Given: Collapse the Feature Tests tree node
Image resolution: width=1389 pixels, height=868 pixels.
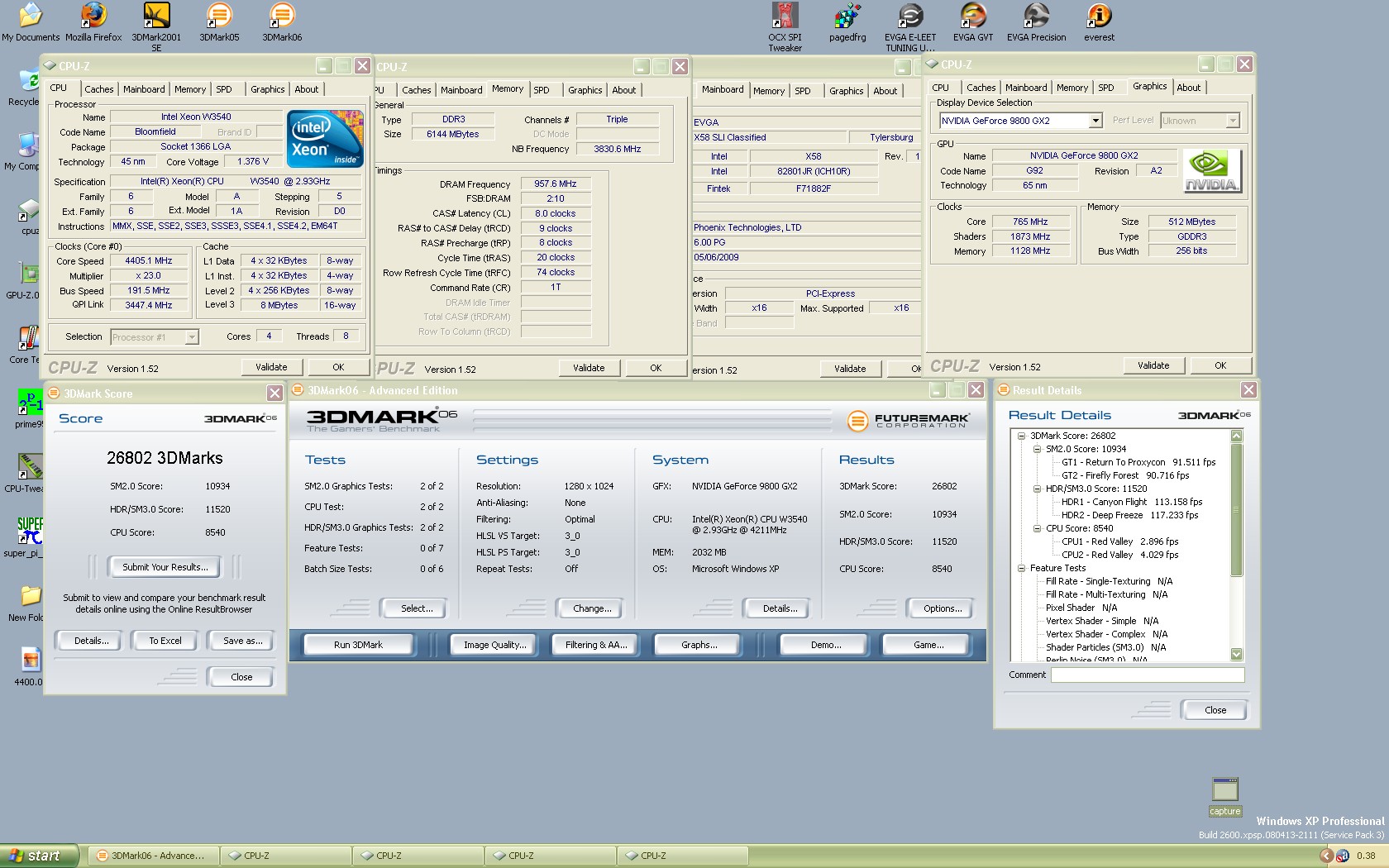Looking at the screenshot, I should [x=1021, y=568].
